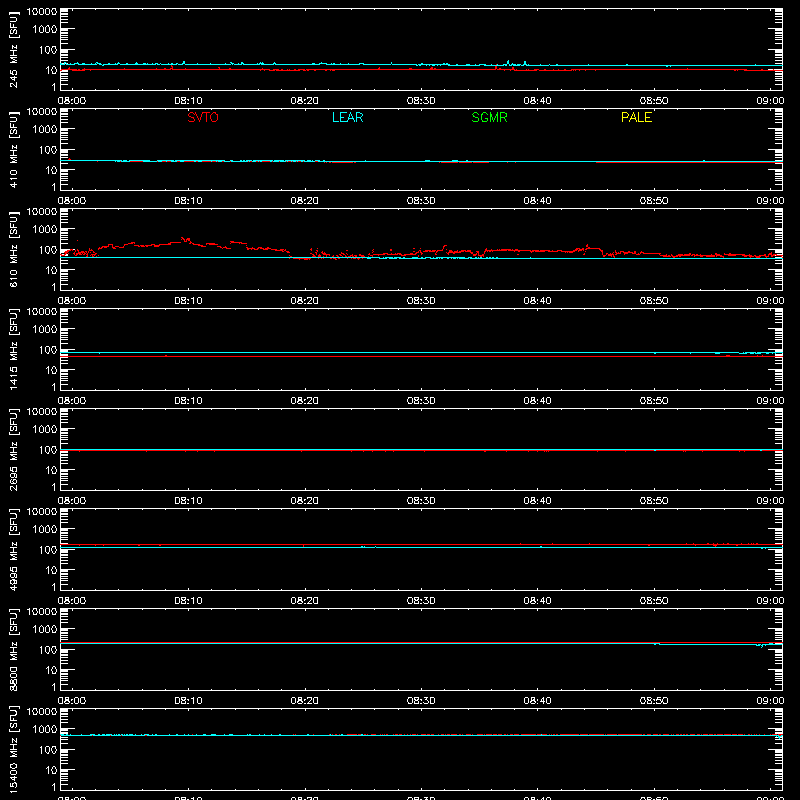The image size is (800, 800).
Task: Click the 10000 tick label on 245 MHz axis
Action: point(42,12)
